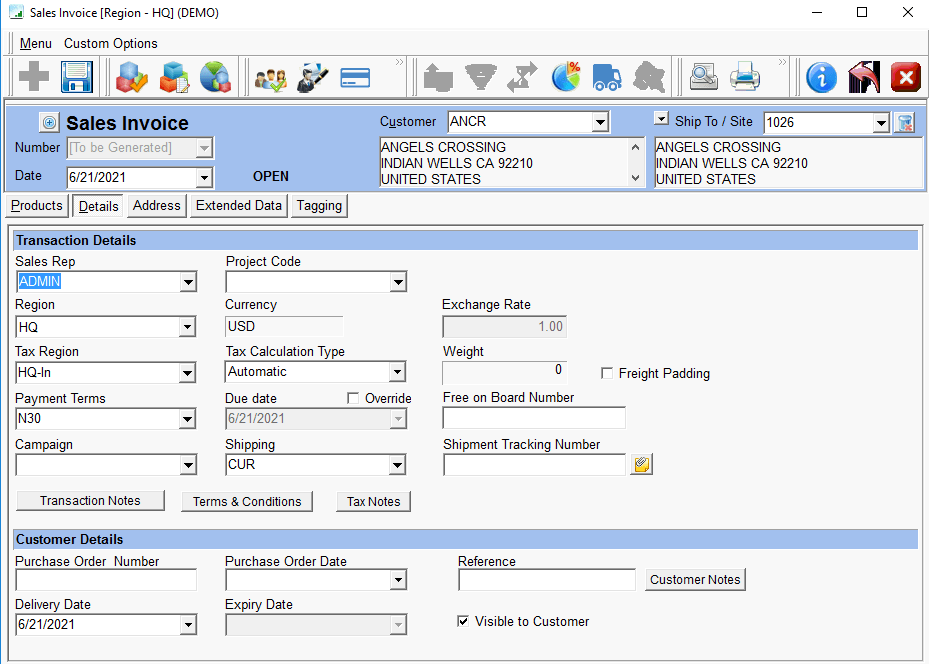Toggle the Due date Override checkbox

[353, 398]
